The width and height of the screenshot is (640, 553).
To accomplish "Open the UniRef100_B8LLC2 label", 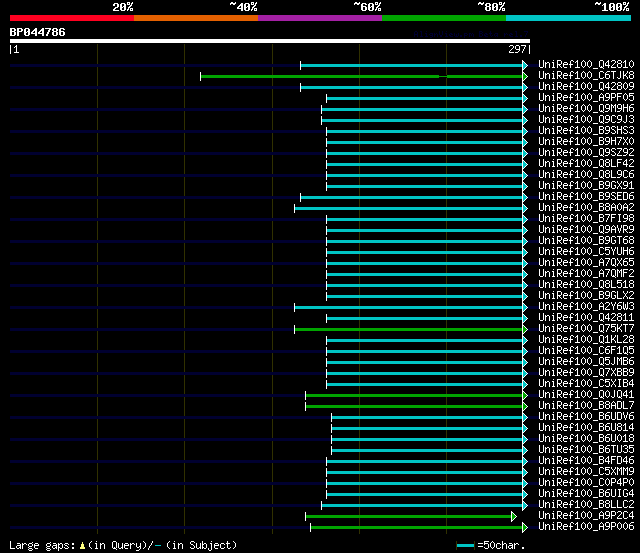I will (586, 505).
